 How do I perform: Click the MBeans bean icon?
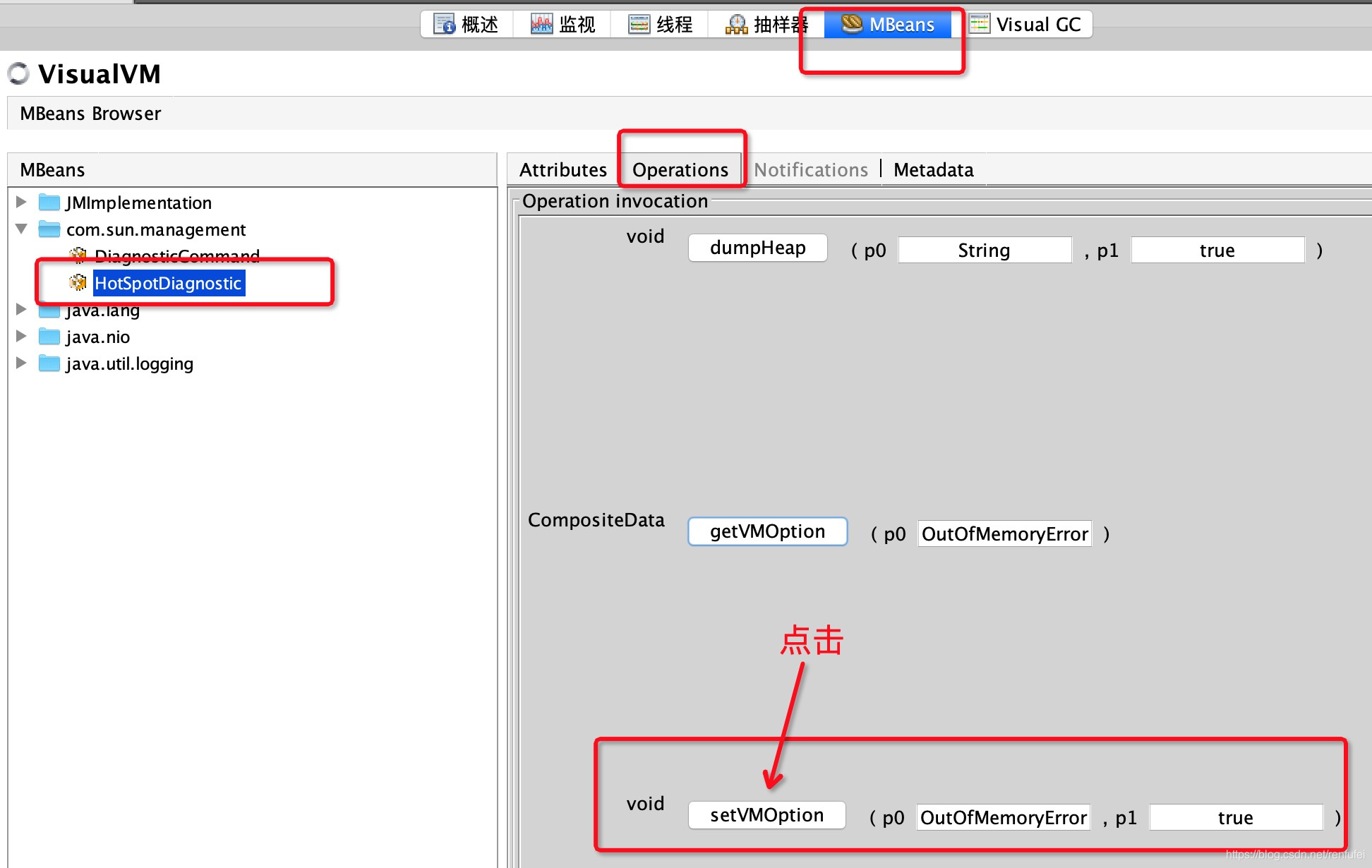pyautogui.click(x=852, y=24)
